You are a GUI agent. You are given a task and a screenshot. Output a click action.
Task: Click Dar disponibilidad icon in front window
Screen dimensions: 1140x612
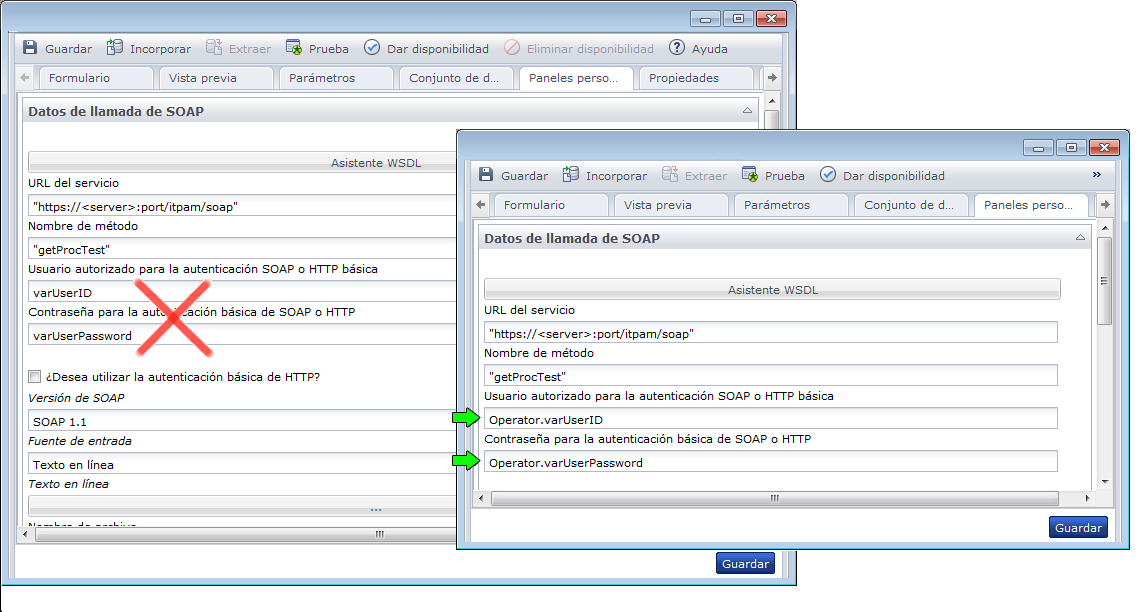tap(827, 174)
